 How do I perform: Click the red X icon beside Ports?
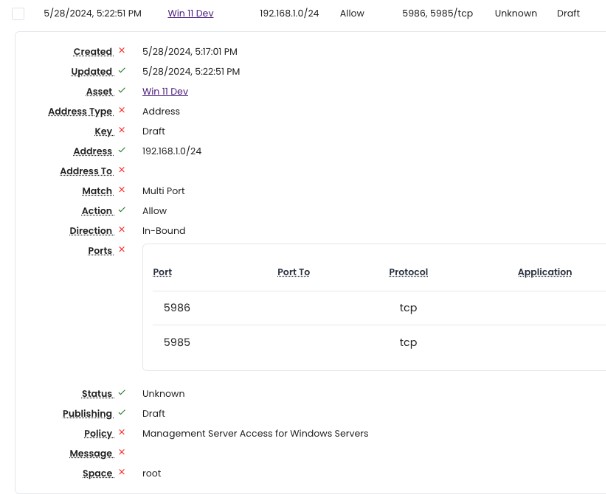pyautogui.click(x=122, y=250)
